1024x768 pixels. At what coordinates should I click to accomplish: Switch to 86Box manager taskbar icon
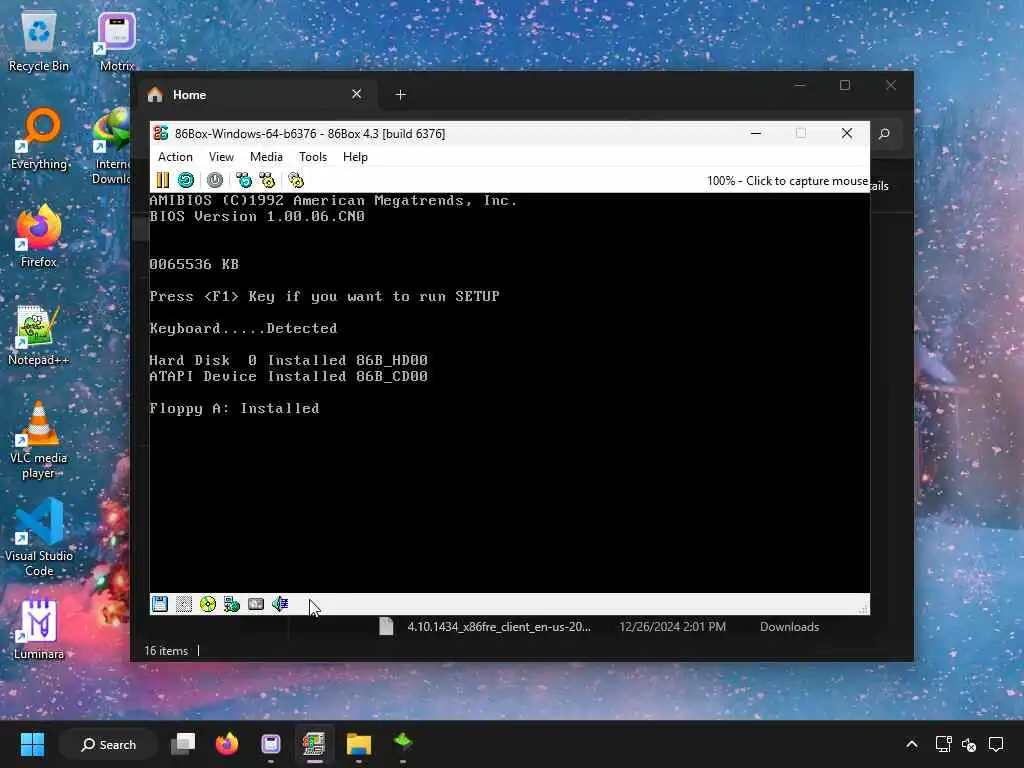pyautogui.click(x=314, y=744)
